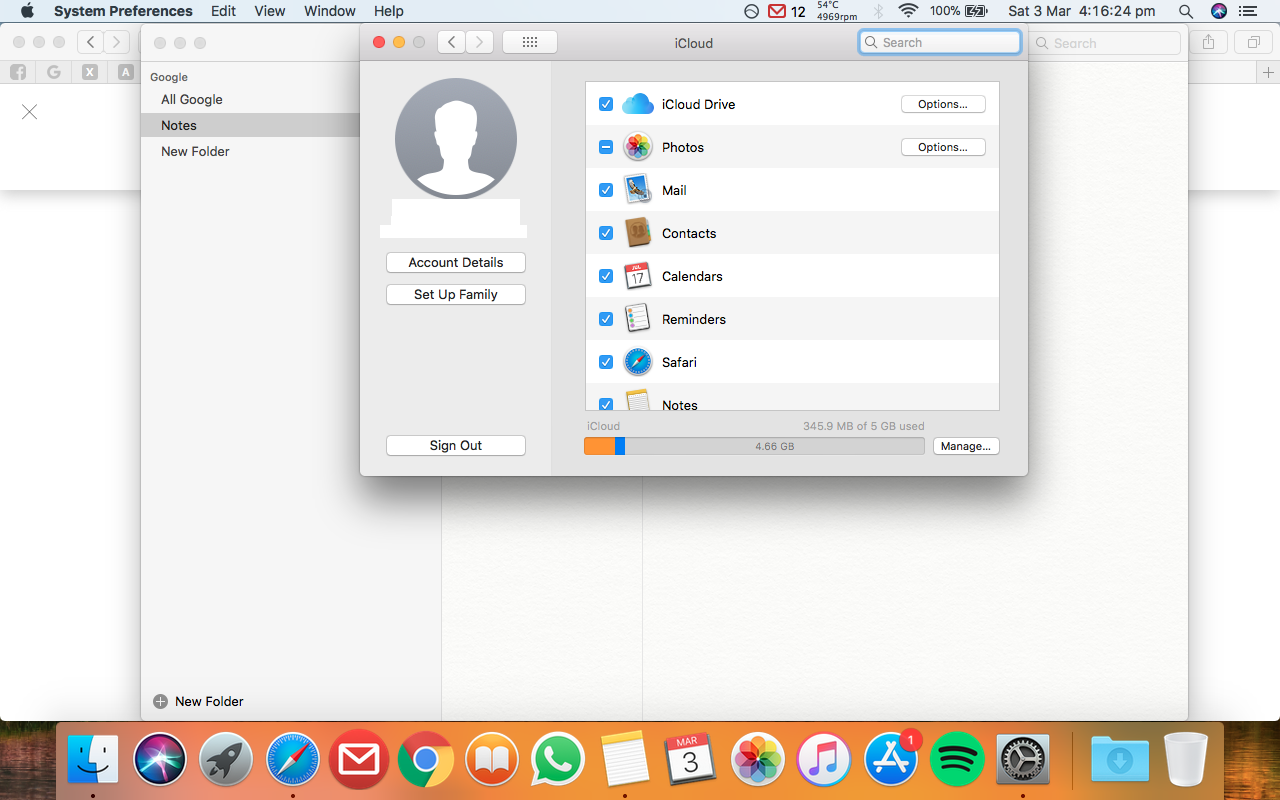Click the Reminders icon in iCloud list

pyautogui.click(x=638, y=319)
